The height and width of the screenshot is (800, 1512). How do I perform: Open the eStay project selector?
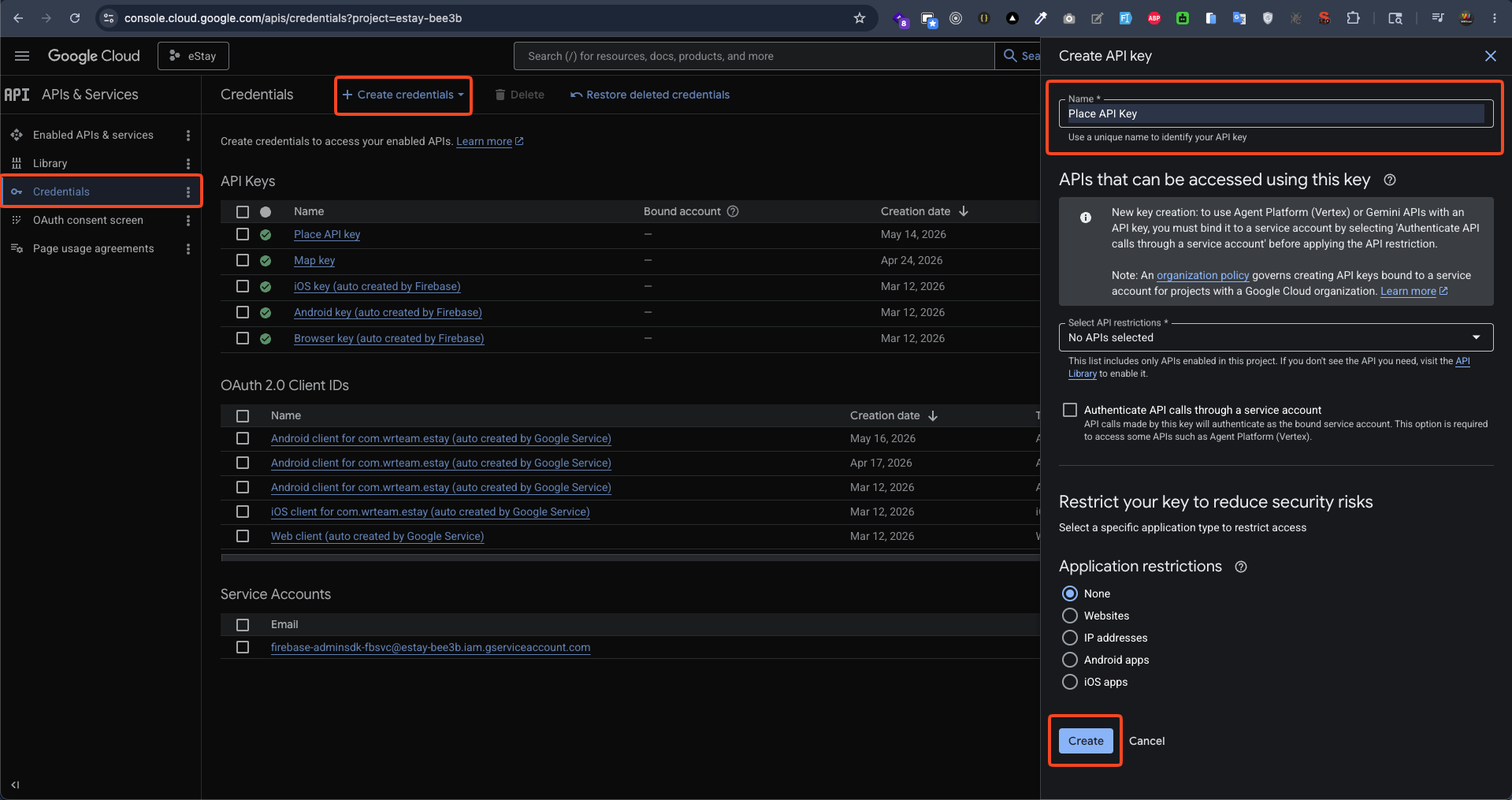tap(193, 56)
